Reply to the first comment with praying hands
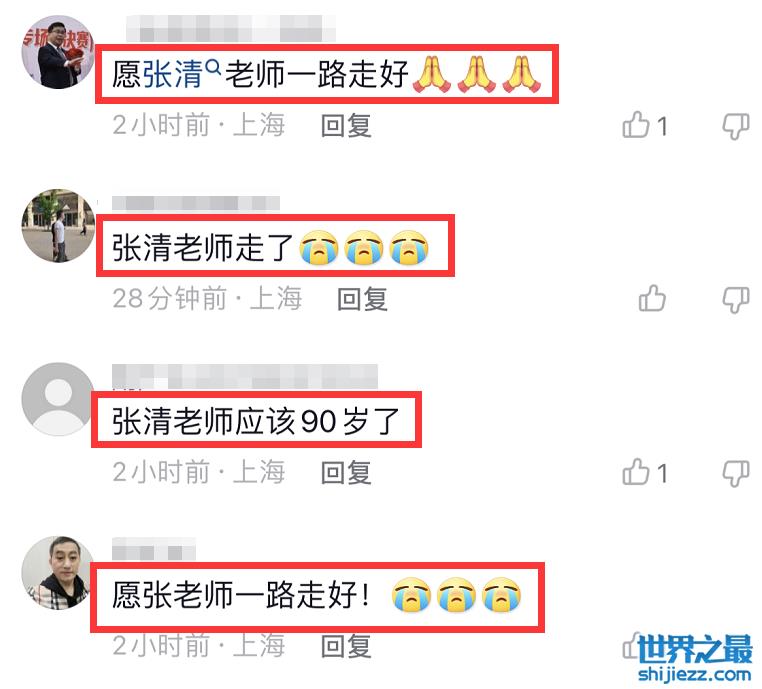762x689 pixels. [x=346, y=126]
